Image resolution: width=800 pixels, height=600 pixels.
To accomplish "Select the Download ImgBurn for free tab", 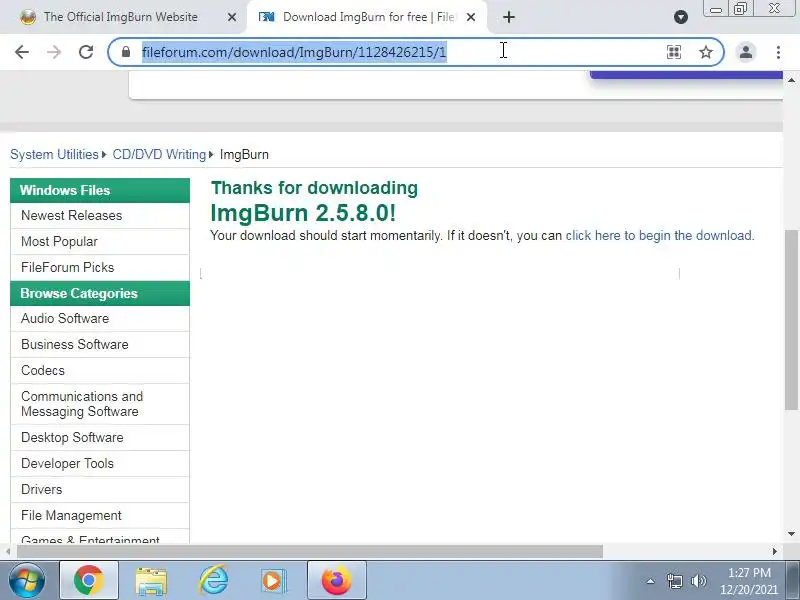I will click(x=367, y=17).
